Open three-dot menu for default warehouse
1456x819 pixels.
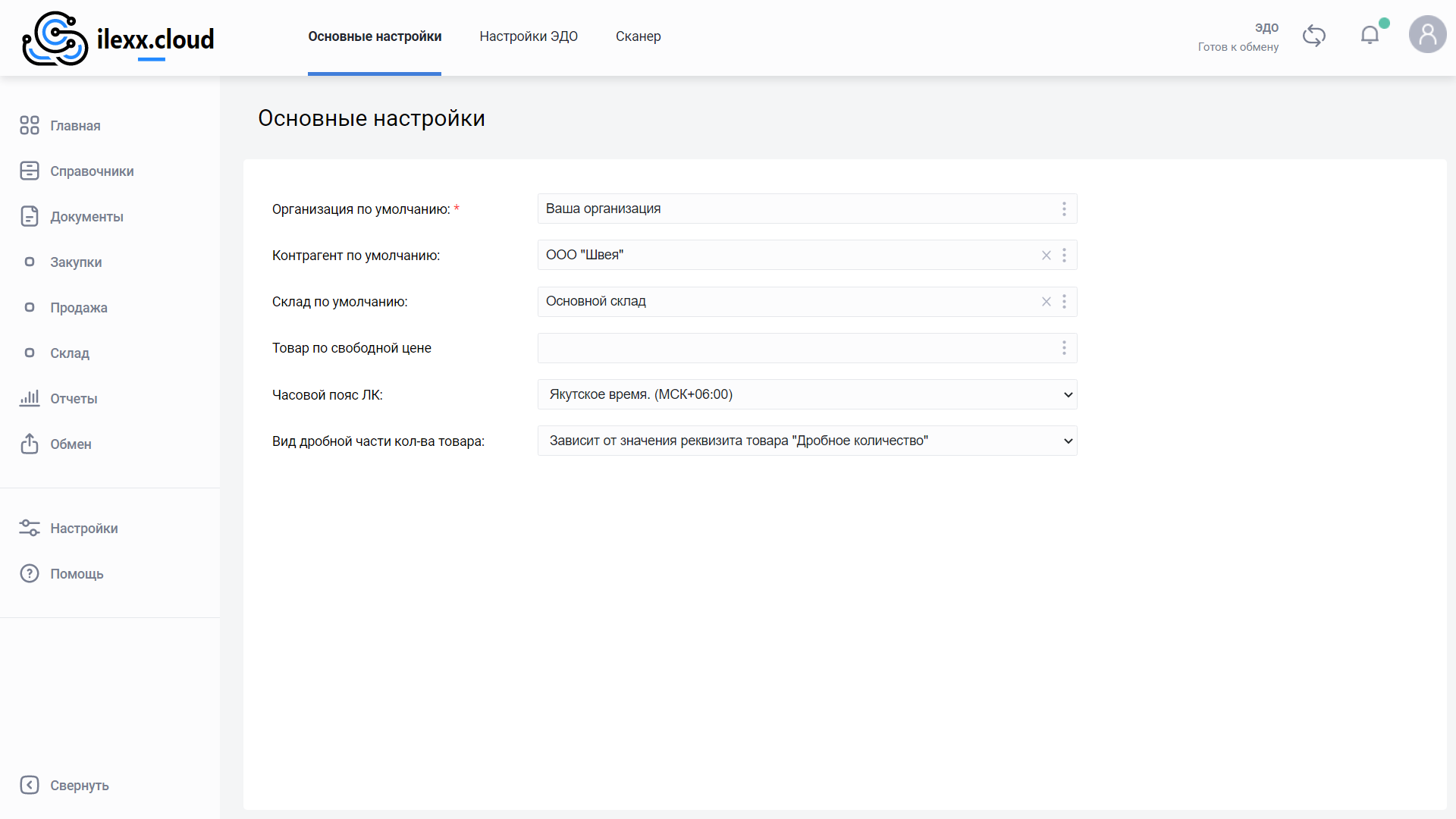pos(1064,302)
